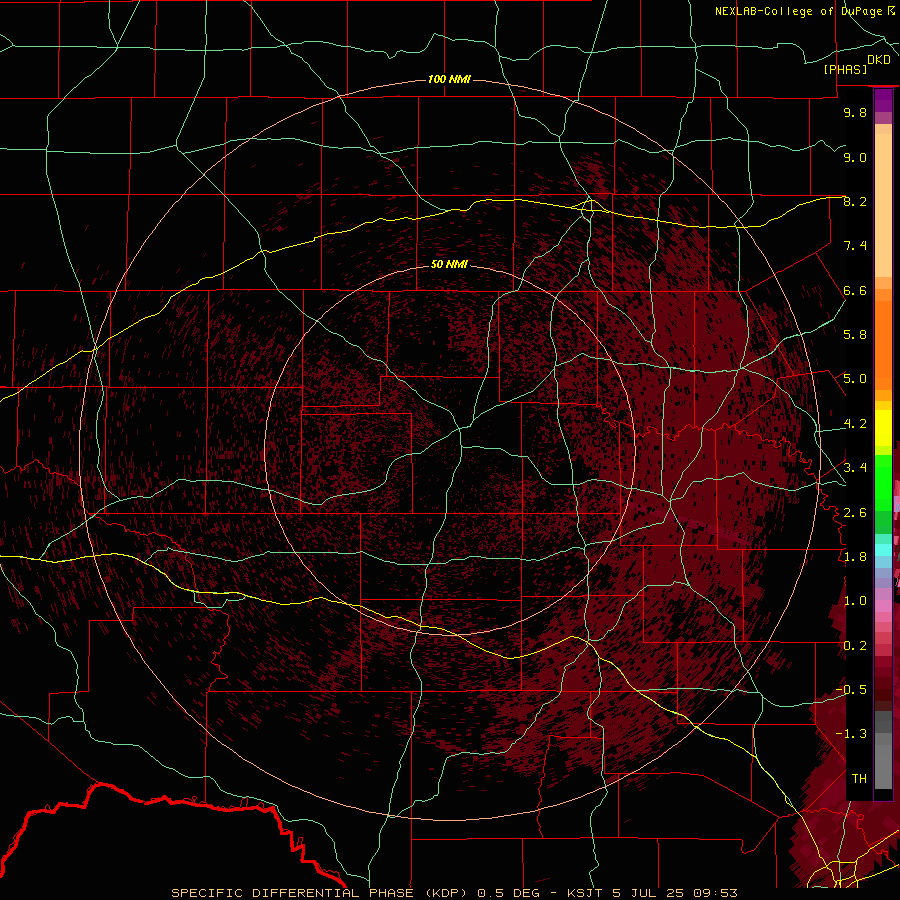Click the 8.2 scale value
Screen dimensions: 900x900
[855, 201]
